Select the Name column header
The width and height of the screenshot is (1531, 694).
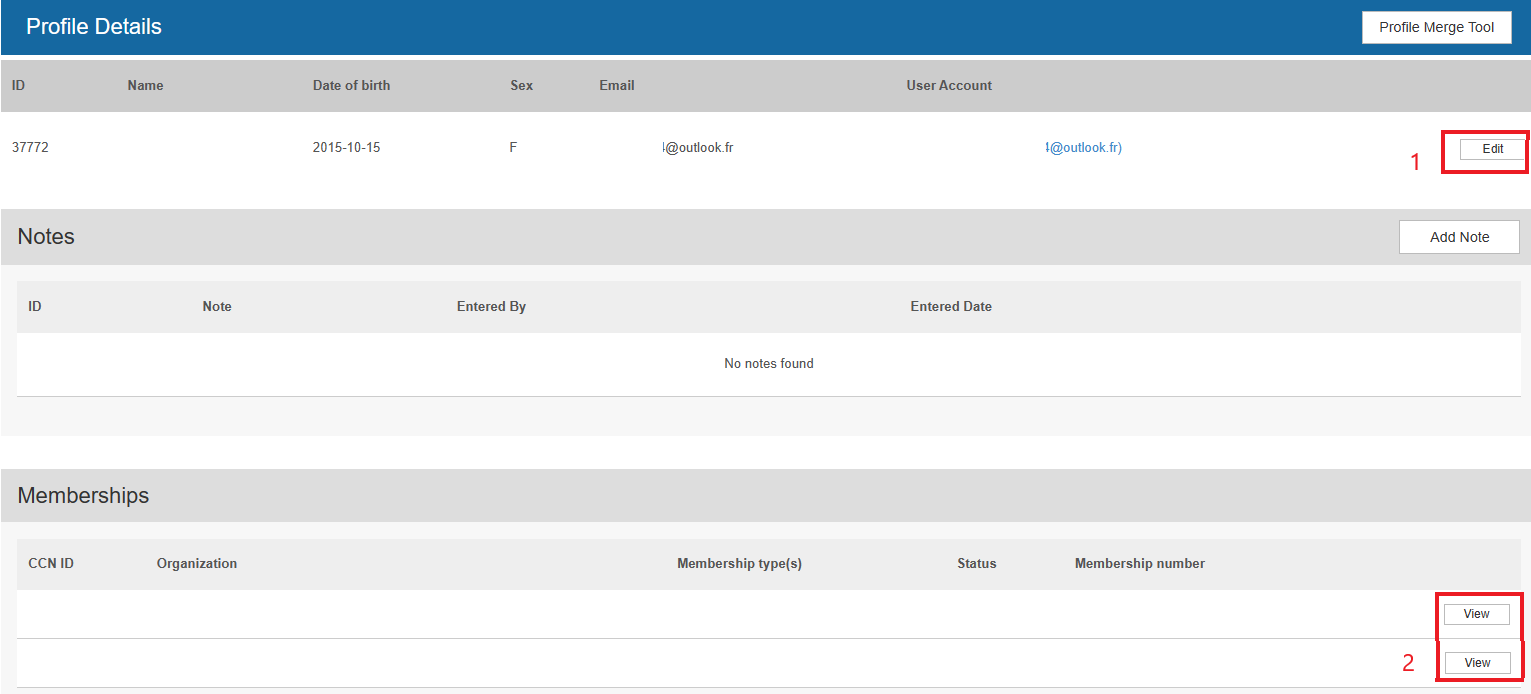pos(145,86)
